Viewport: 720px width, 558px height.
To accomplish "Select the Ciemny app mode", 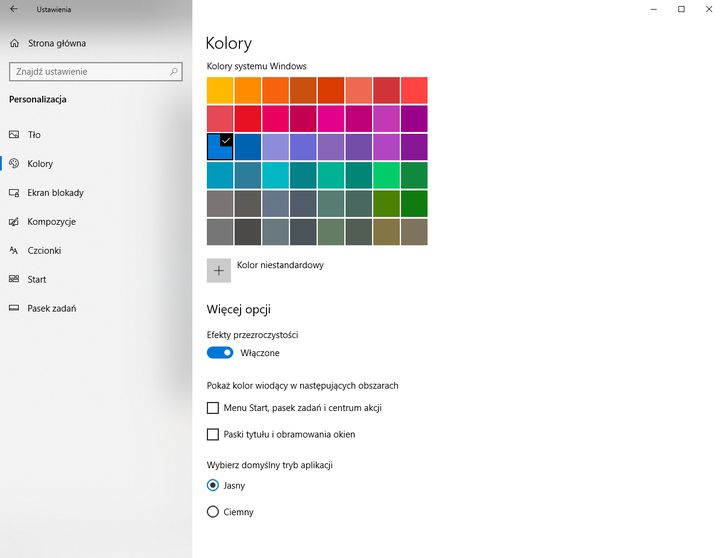I will 212,512.
